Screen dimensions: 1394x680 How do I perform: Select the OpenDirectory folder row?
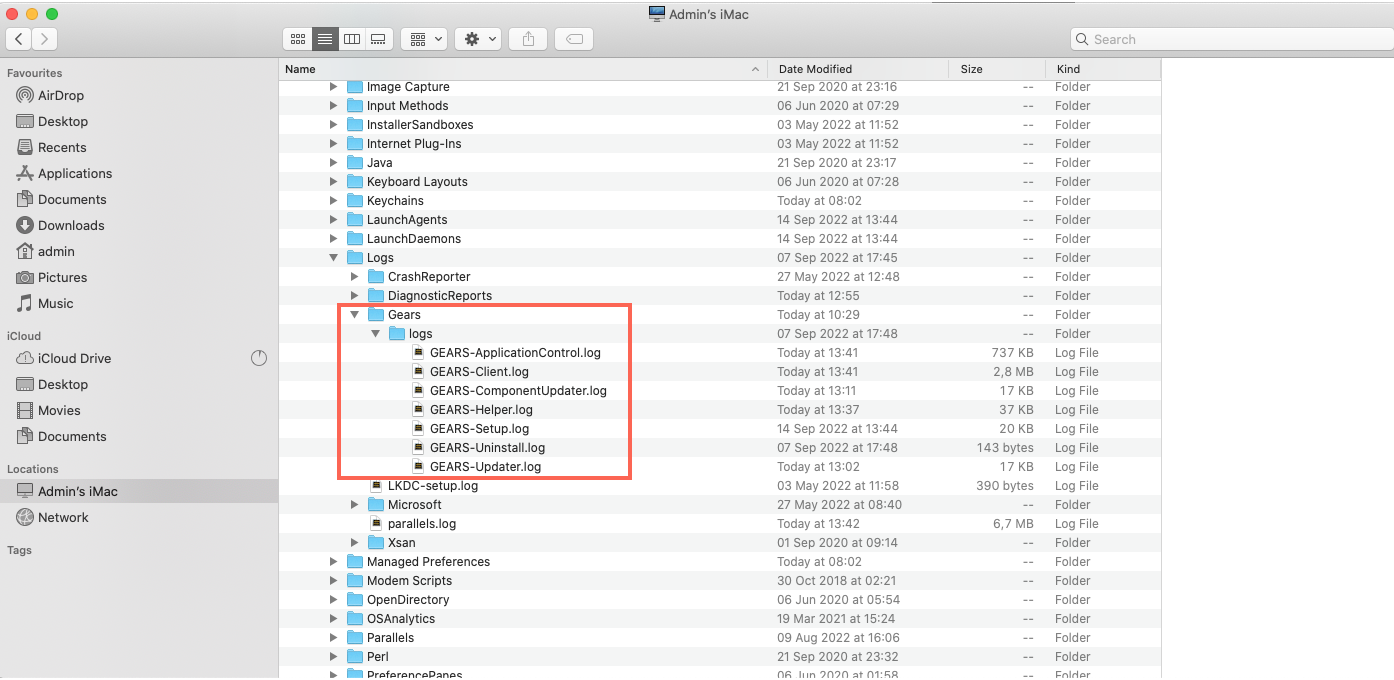click(720, 600)
